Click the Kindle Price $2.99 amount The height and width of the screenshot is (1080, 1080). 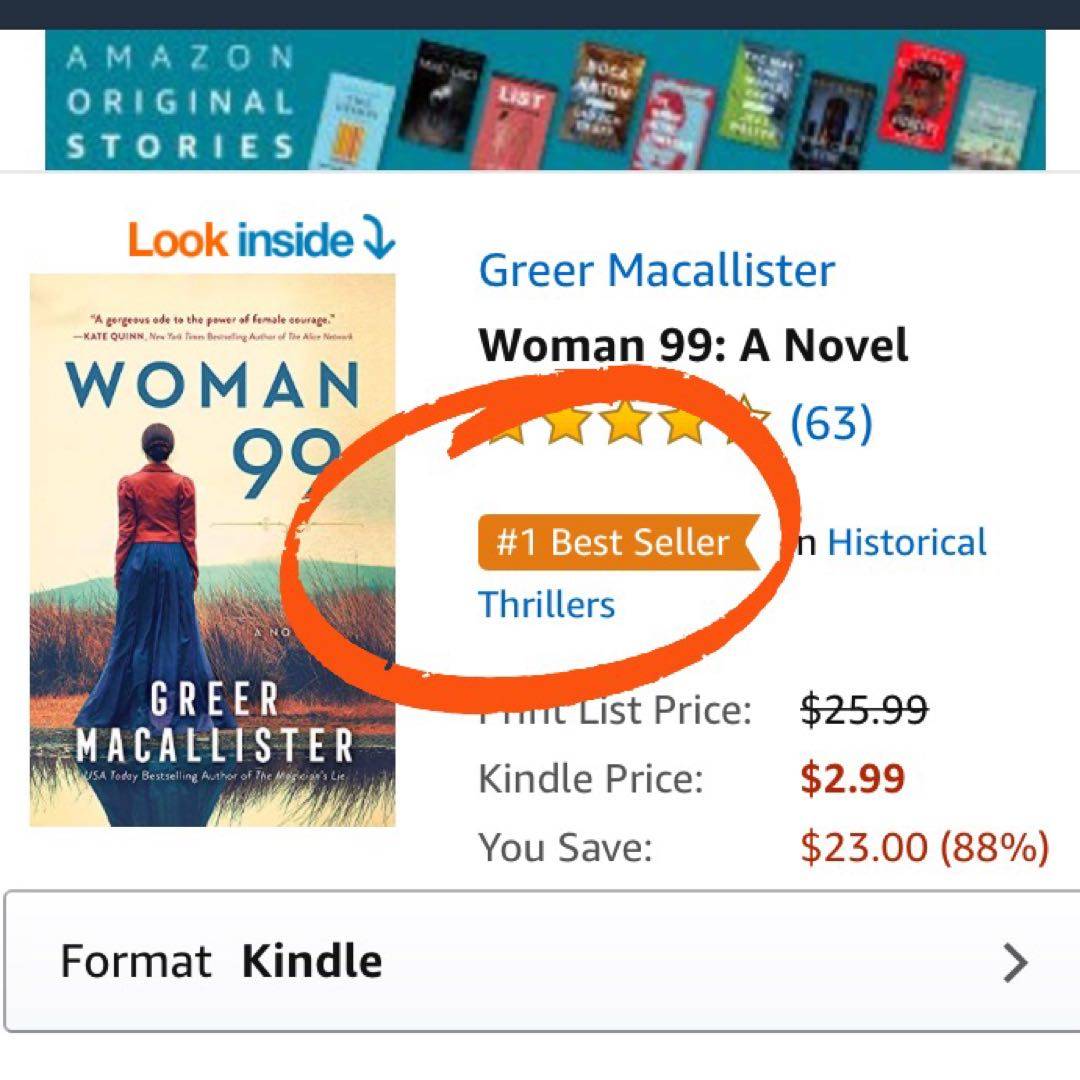coord(852,778)
